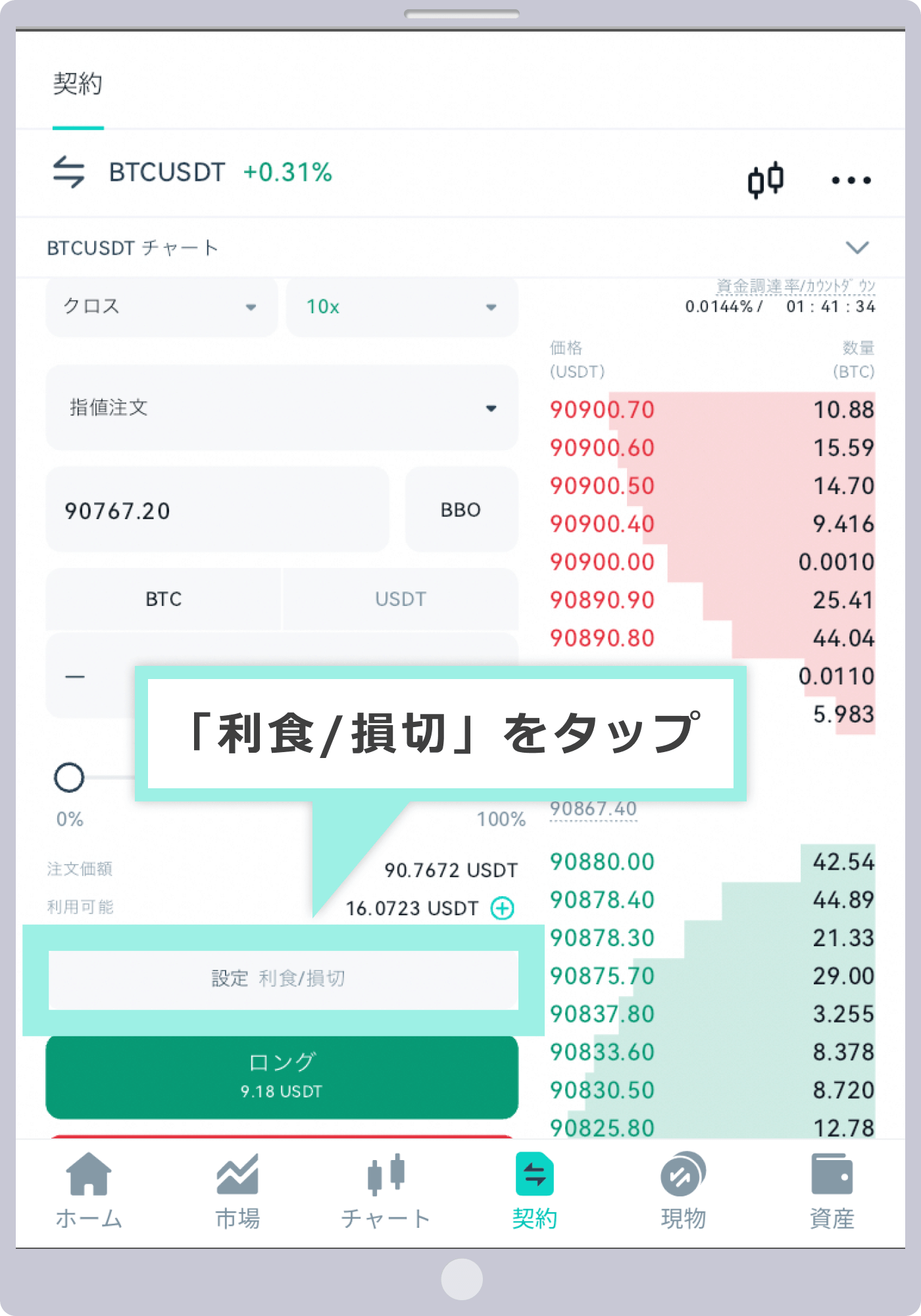Tap the plus icon next to 16.0723 USDT
The image size is (921, 1316).
click(x=503, y=908)
